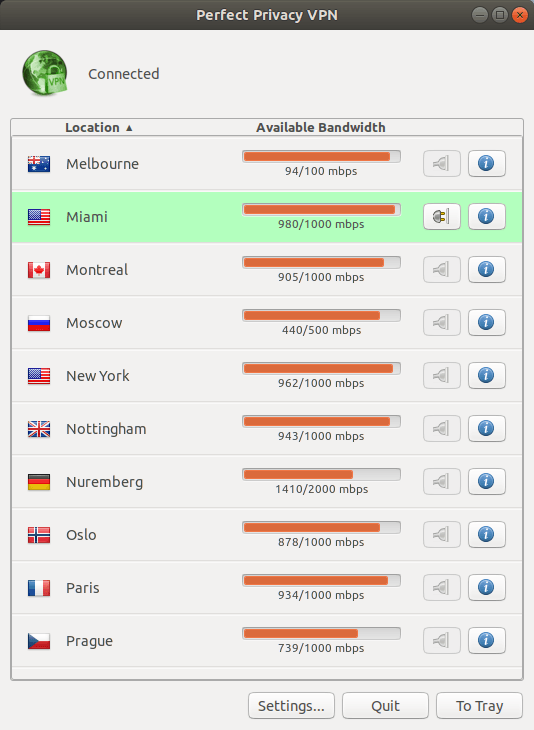
Task: Minimize the Perfect Privacy VPN window
Action: [x=480, y=15]
